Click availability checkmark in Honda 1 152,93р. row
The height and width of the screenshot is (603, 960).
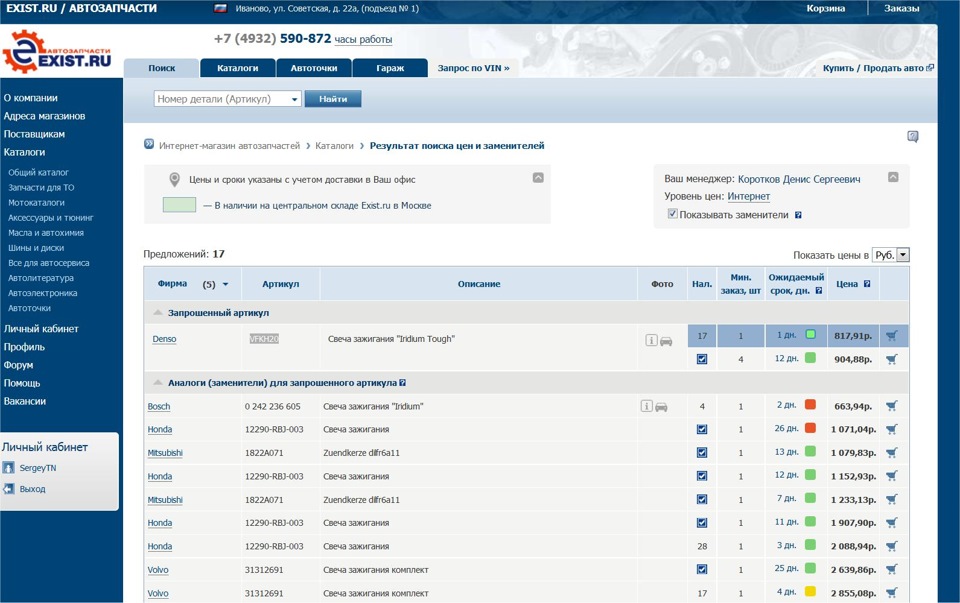(702, 476)
